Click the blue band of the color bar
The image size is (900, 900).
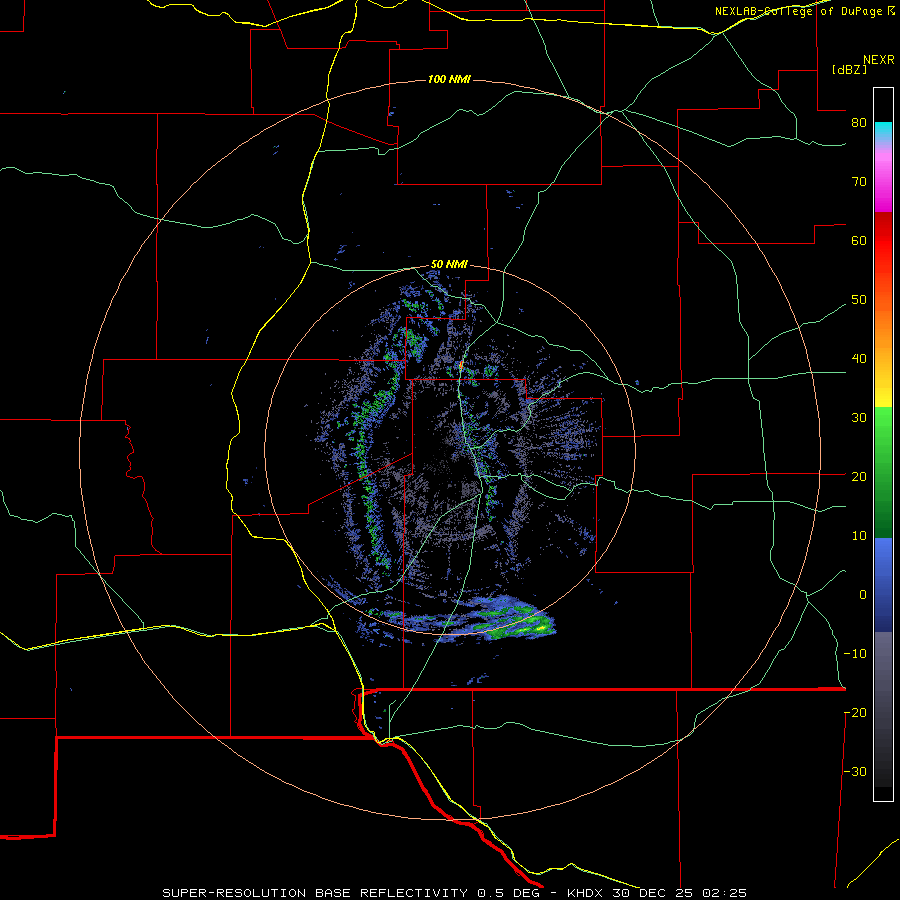883,585
